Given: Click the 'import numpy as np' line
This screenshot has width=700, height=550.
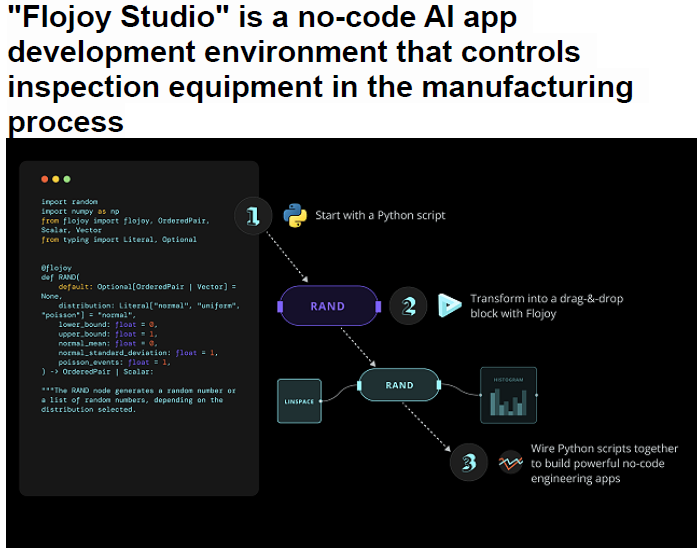Looking at the screenshot, I should click(x=80, y=211).
